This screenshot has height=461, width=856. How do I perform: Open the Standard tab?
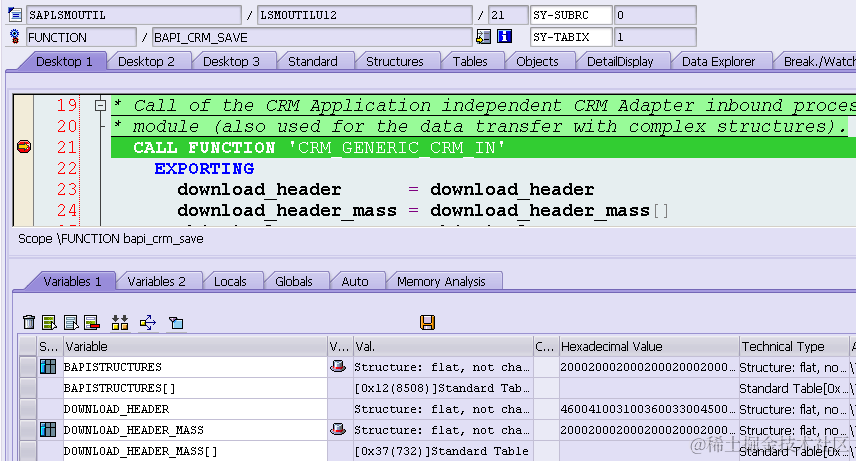[313, 61]
